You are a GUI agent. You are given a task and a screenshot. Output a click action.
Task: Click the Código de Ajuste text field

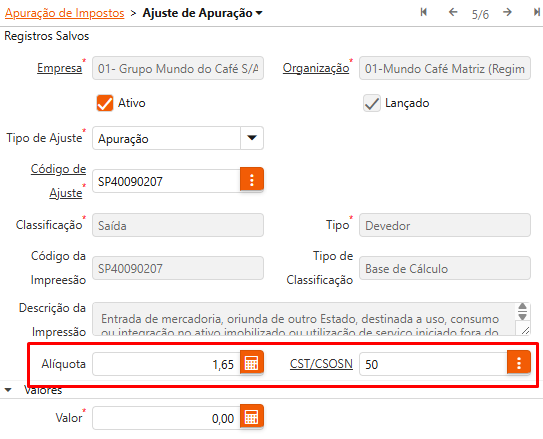[166, 181]
